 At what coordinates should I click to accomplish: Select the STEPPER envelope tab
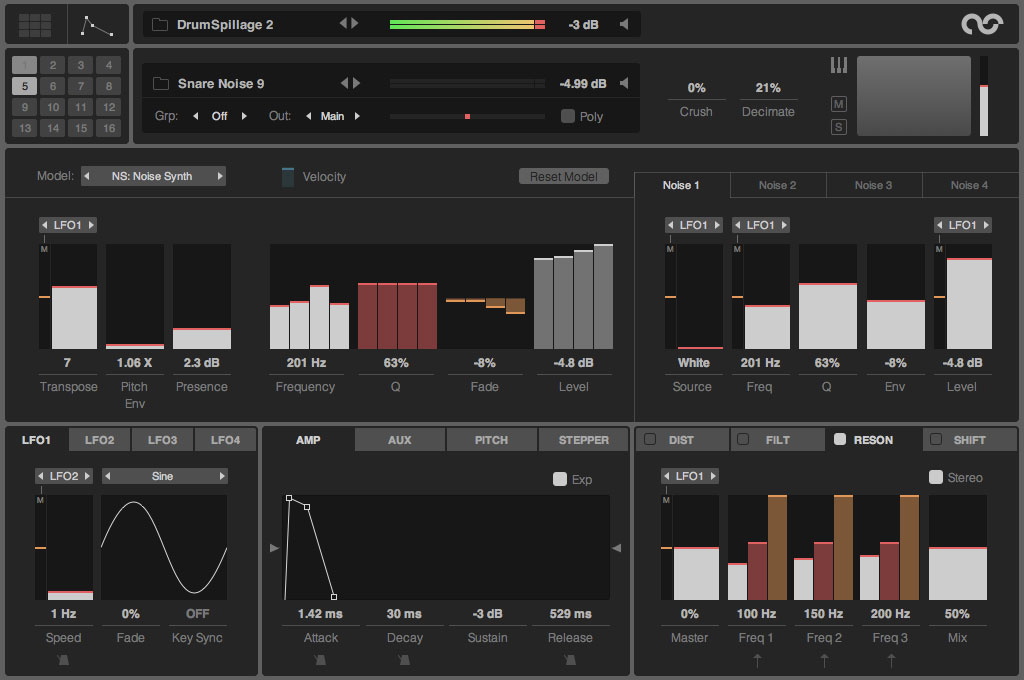point(583,440)
